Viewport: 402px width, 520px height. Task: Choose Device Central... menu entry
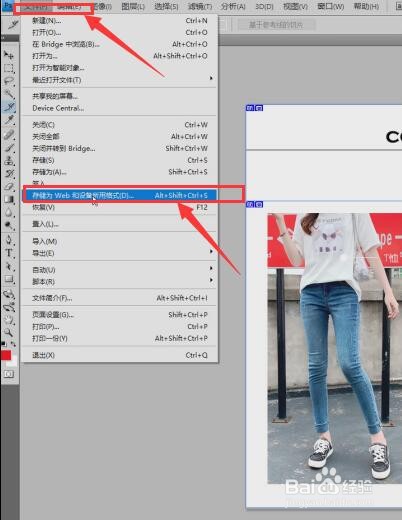pyautogui.click(x=119, y=108)
